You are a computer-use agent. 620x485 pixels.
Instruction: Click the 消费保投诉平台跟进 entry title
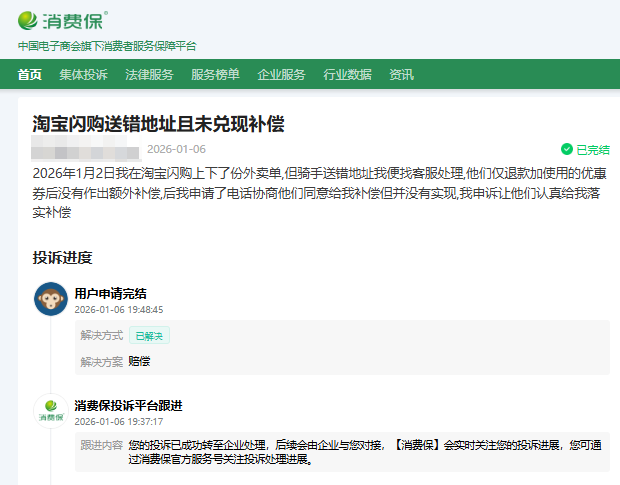click(x=128, y=406)
